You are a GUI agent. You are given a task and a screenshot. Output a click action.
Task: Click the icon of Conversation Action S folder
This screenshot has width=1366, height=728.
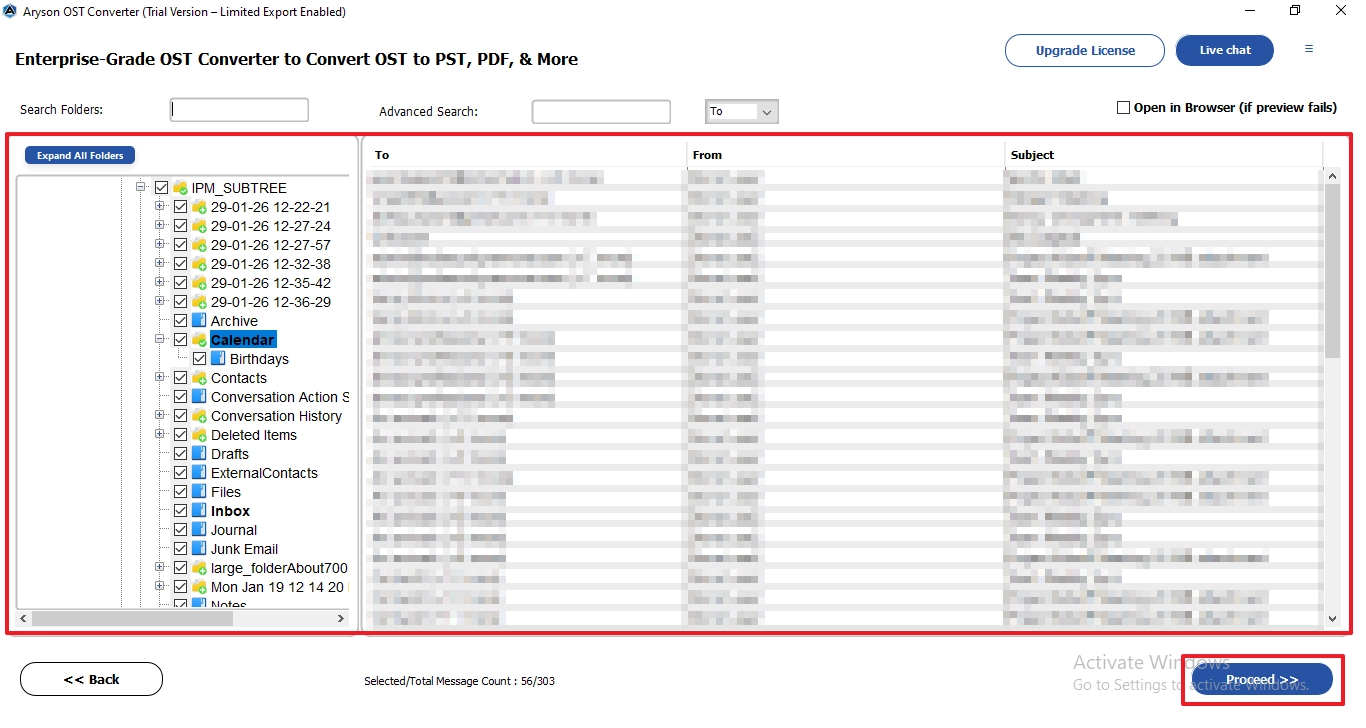(x=199, y=397)
